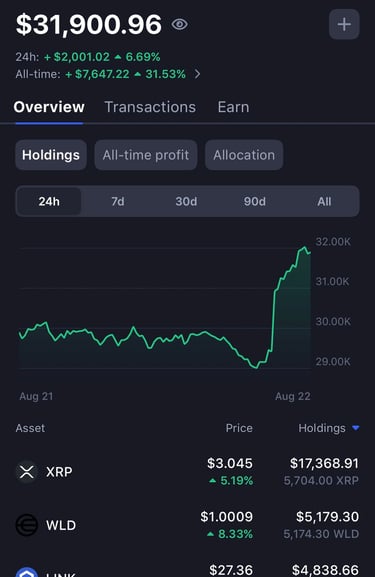Image resolution: width=375 pixels, height=577 pixels.
Task: Set chart range to 90d
Action: [x=255, y=201]
